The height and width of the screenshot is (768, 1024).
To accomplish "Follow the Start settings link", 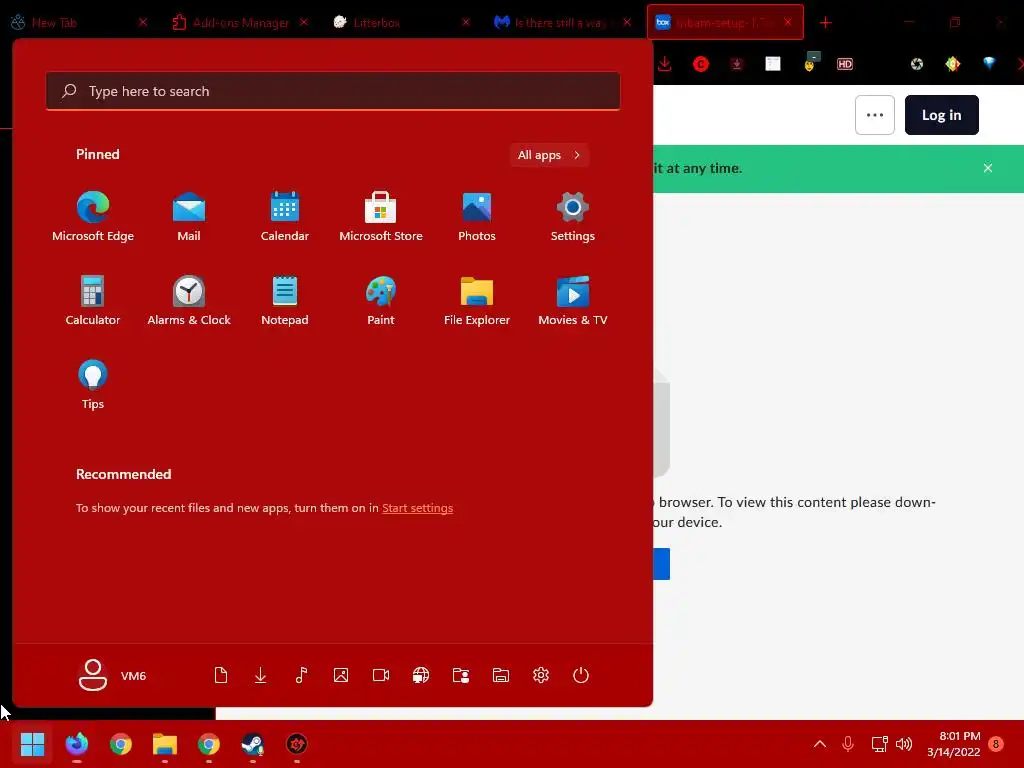I will [417, 507].
